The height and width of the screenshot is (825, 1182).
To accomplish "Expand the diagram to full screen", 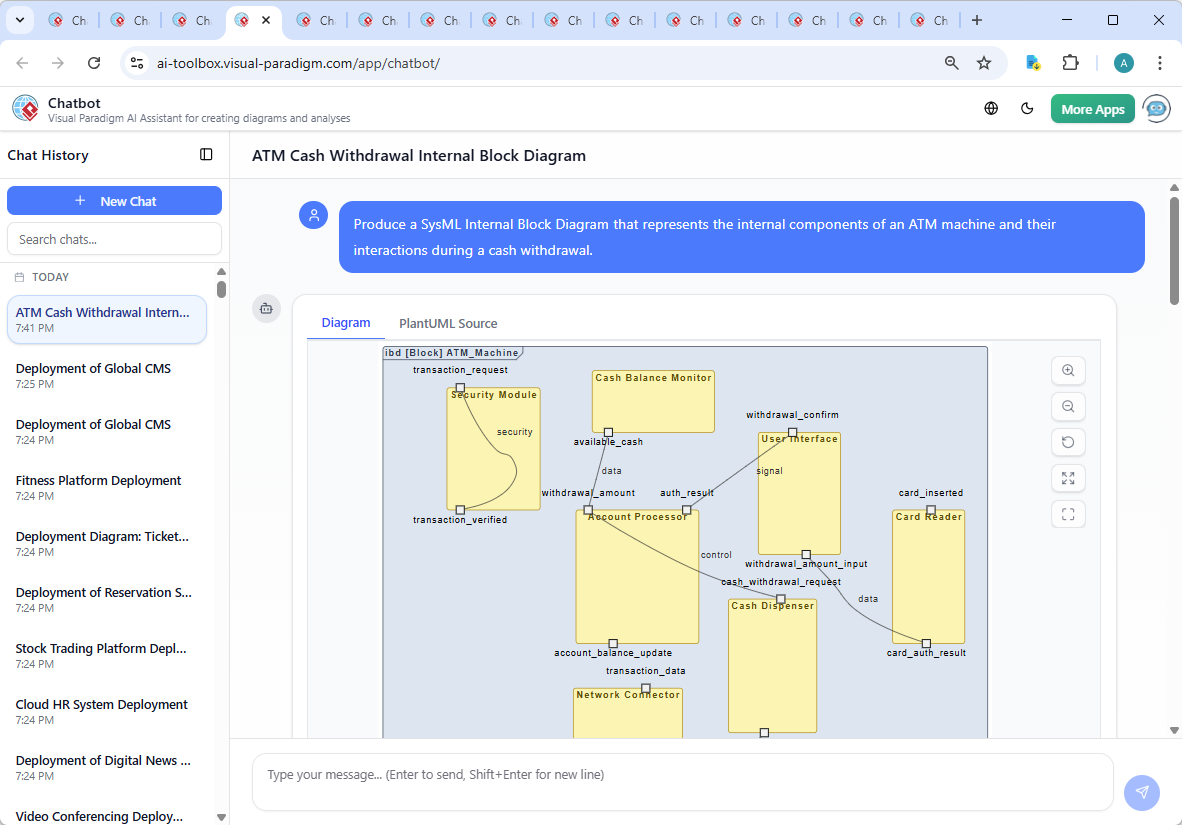I will (1068, 478).
